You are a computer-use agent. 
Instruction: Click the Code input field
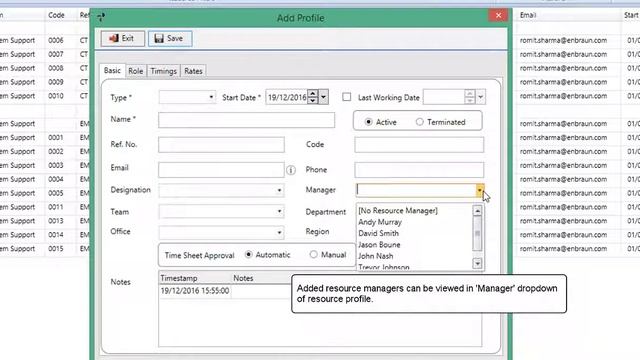click(x=419, y=145)
